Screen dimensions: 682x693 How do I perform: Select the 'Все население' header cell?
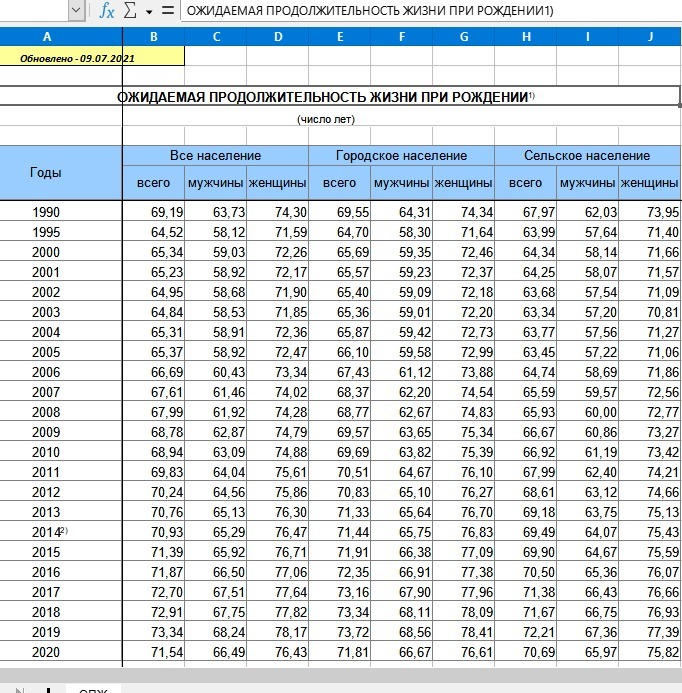click(215, 156)
